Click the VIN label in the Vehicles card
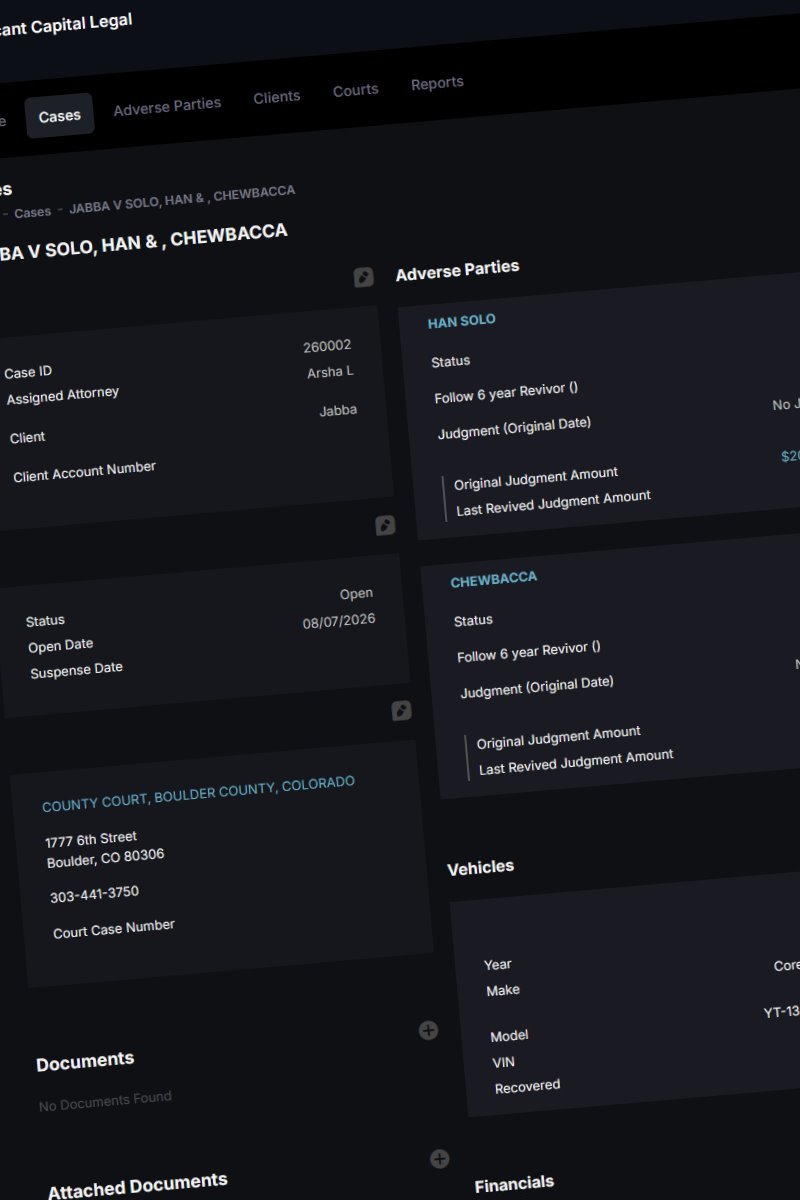The image size is (800, 1200). click(x=504, y=1062)
